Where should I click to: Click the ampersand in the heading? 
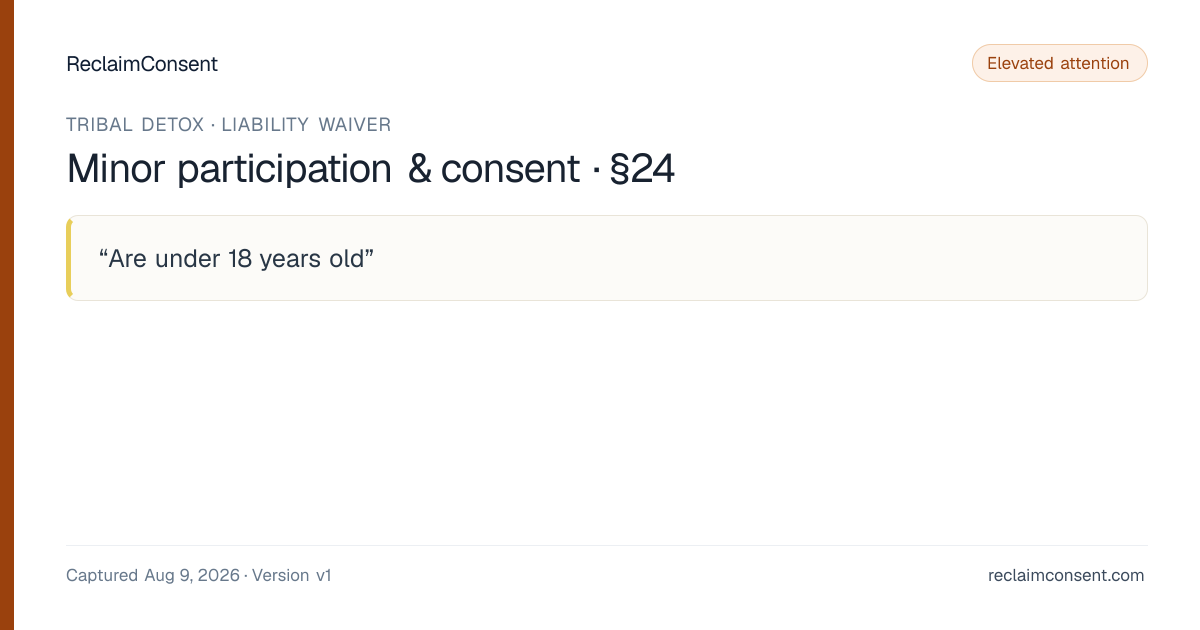point(420,169)
